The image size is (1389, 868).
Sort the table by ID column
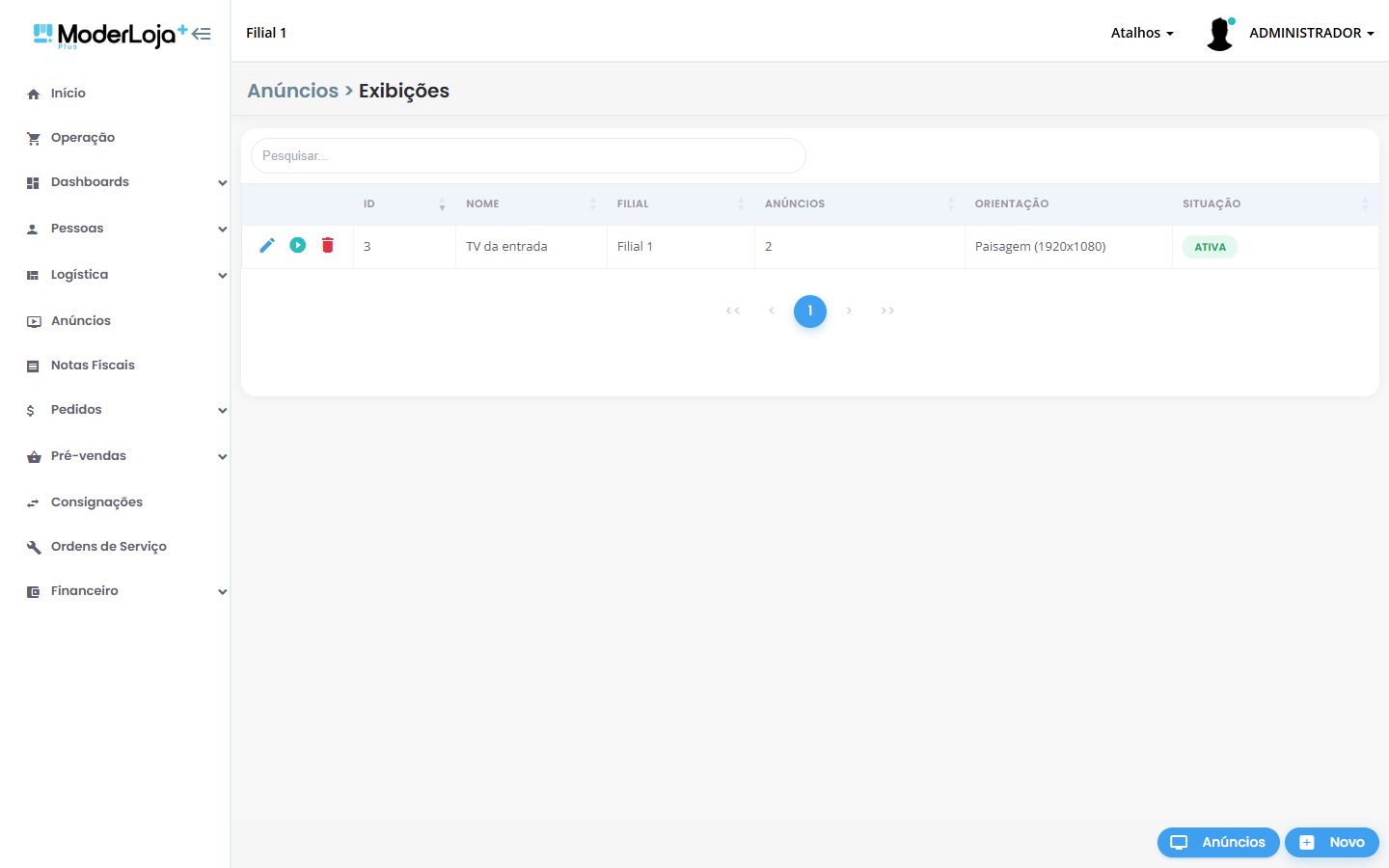pyautogui.click(x=404, y=204)
